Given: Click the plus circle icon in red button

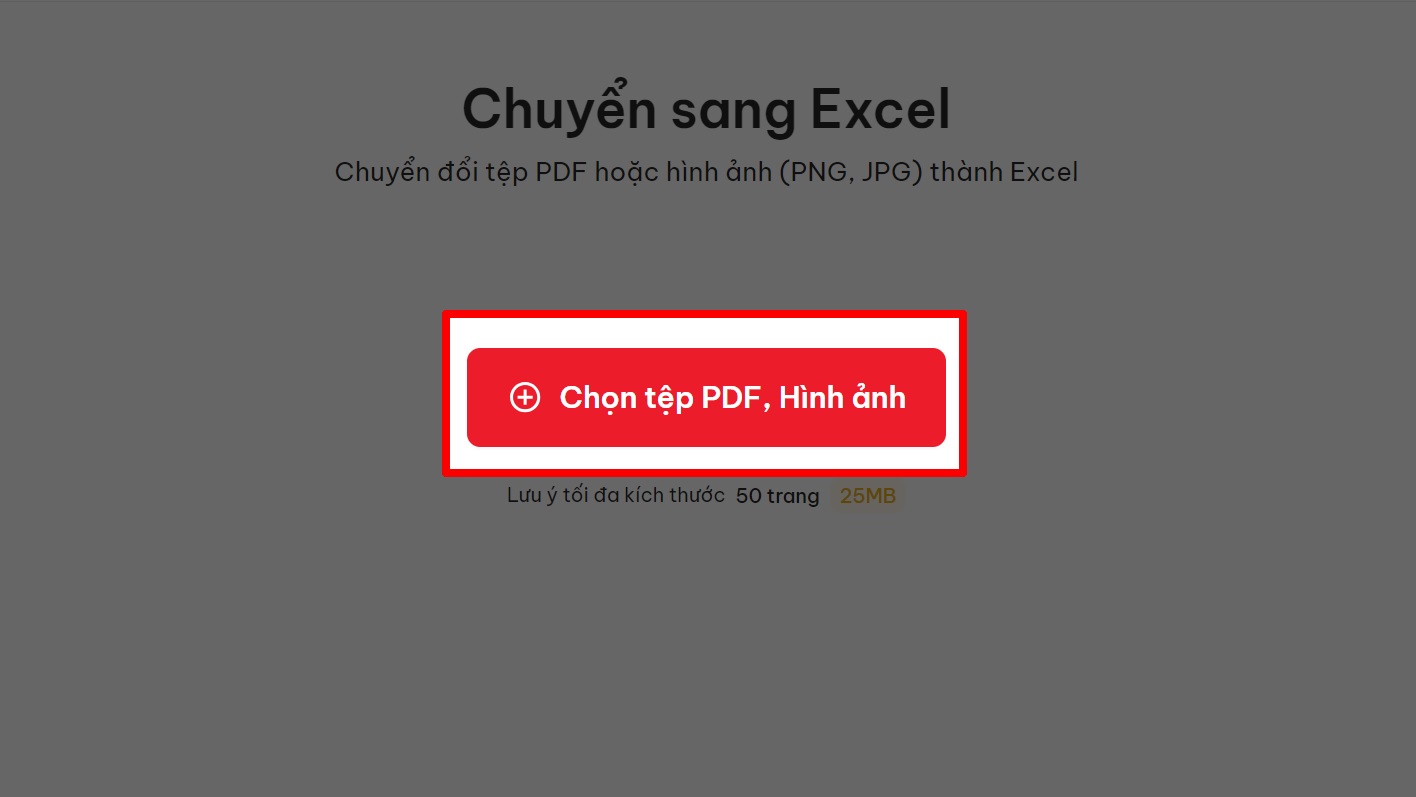Looking at the screenshot, I should coord(524,398).
